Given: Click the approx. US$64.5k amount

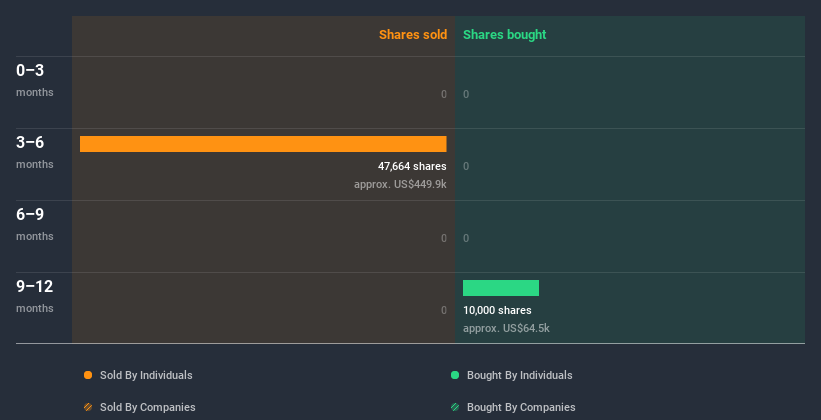Looking at the screenshot, I should tap(506, 328).
